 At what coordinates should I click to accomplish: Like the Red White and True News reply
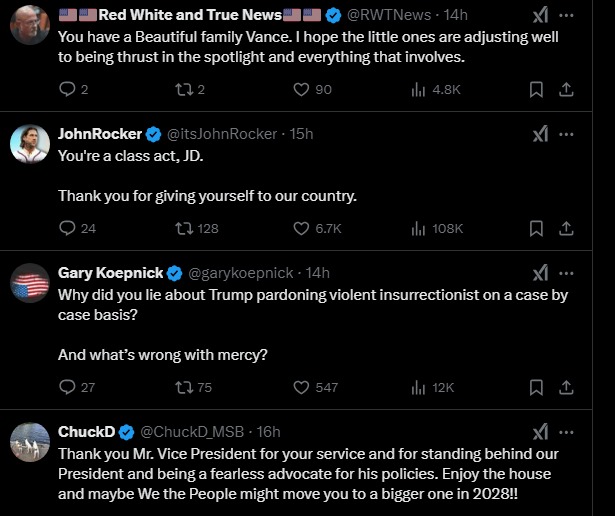pos(301,89)
